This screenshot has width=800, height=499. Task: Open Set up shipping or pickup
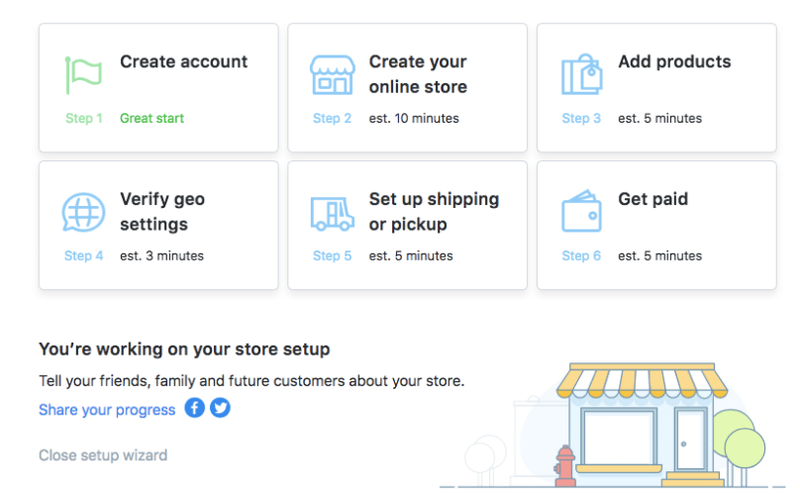point(434,212)
